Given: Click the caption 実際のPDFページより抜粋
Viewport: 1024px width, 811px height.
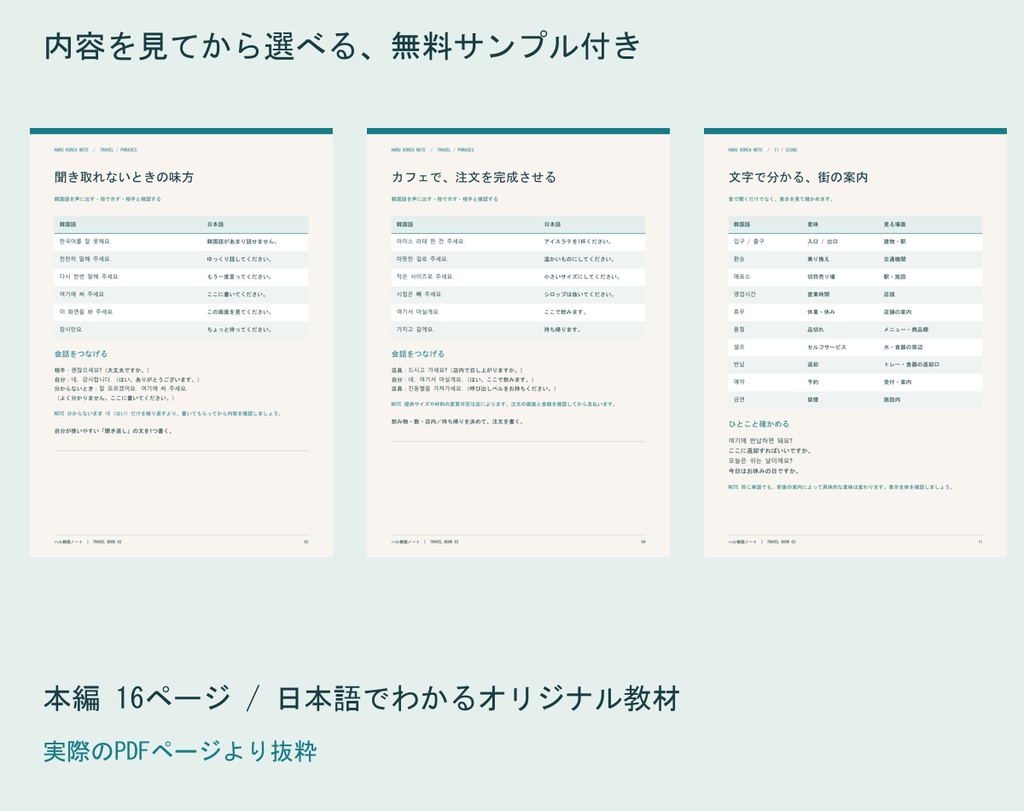Looking at the screenshot, I should [x=180, y=752].
